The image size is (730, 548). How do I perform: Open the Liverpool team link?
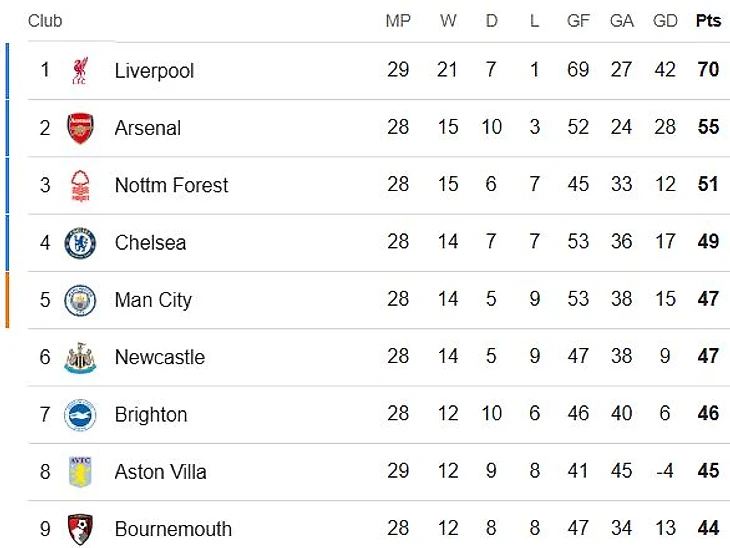(154, 71)
